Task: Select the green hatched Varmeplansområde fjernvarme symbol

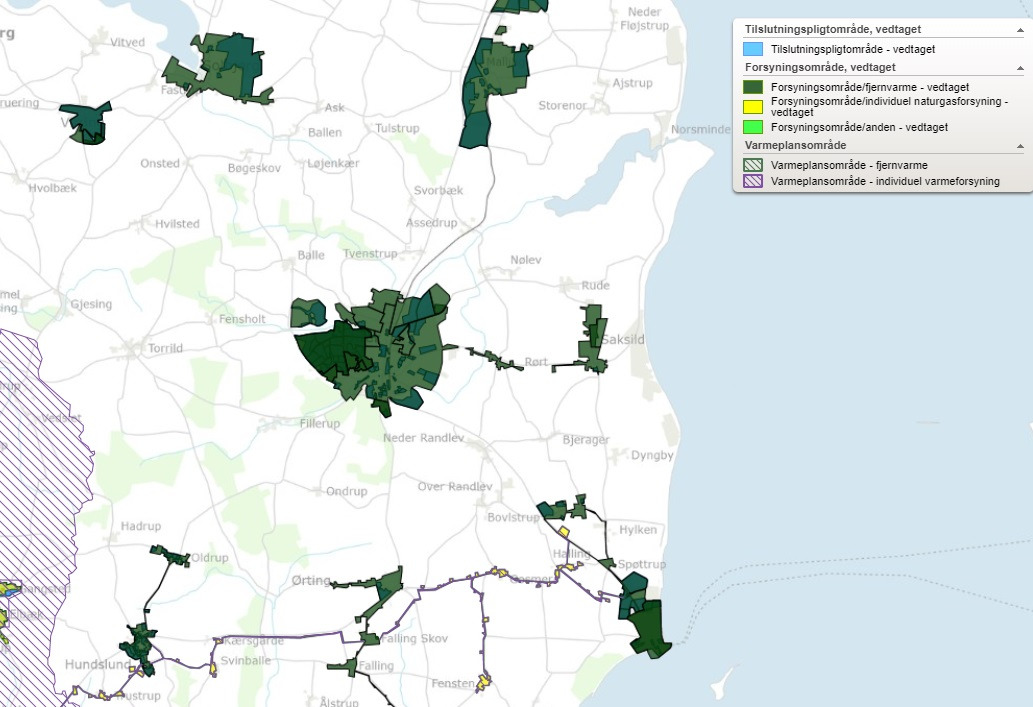Action: (x=753, y=166)
